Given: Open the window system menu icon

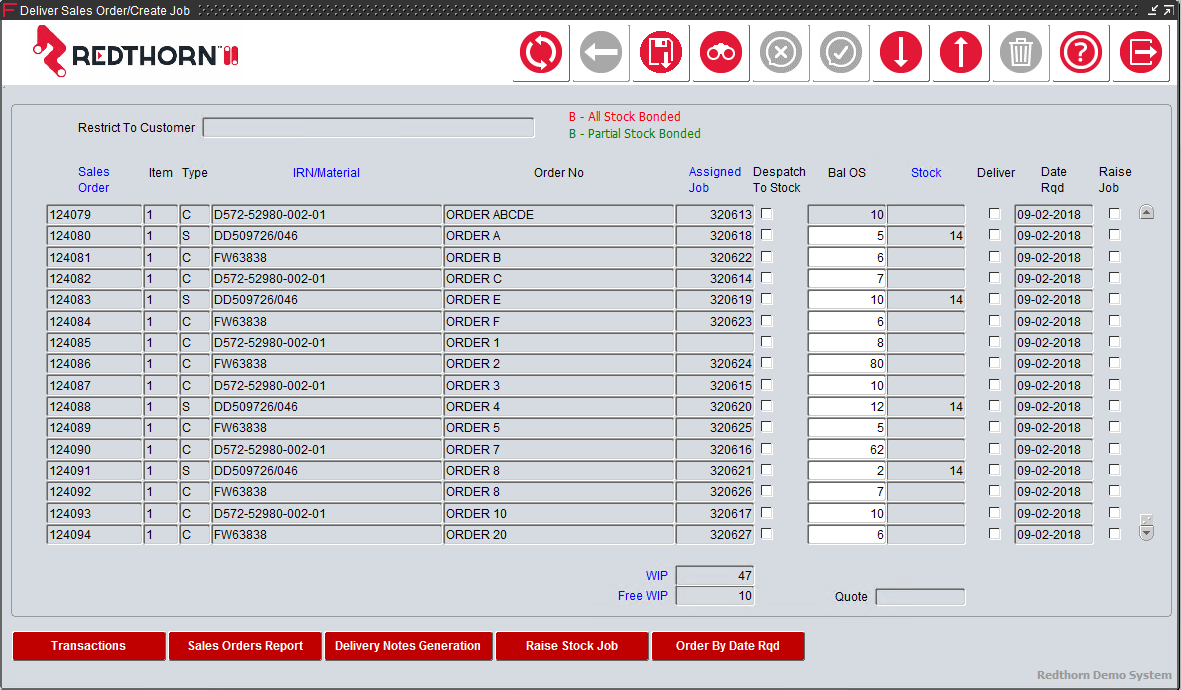Looking at the screenshot, I should coord(10,10).
